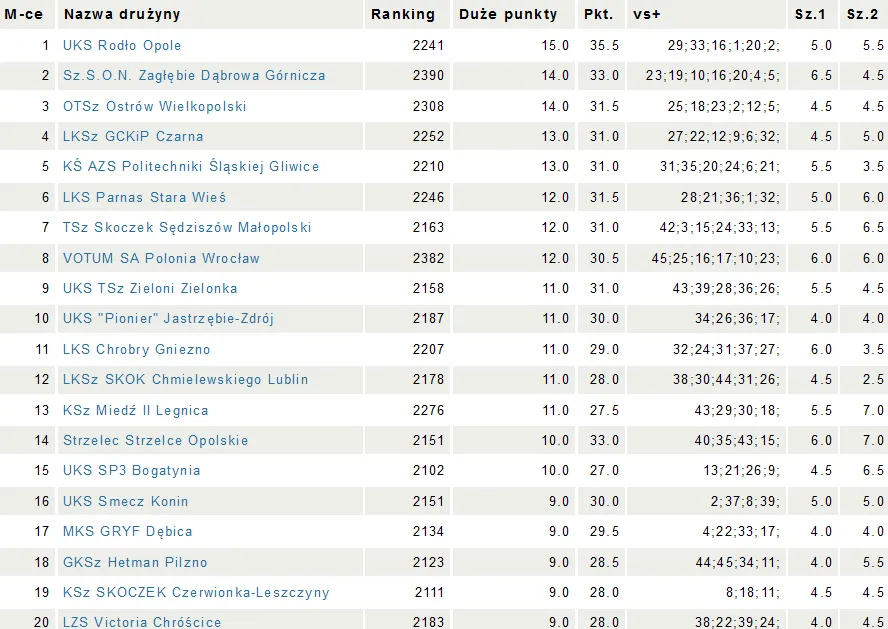Open TSz Skoczek Sędziszów Małopolski page

(187, 227)
